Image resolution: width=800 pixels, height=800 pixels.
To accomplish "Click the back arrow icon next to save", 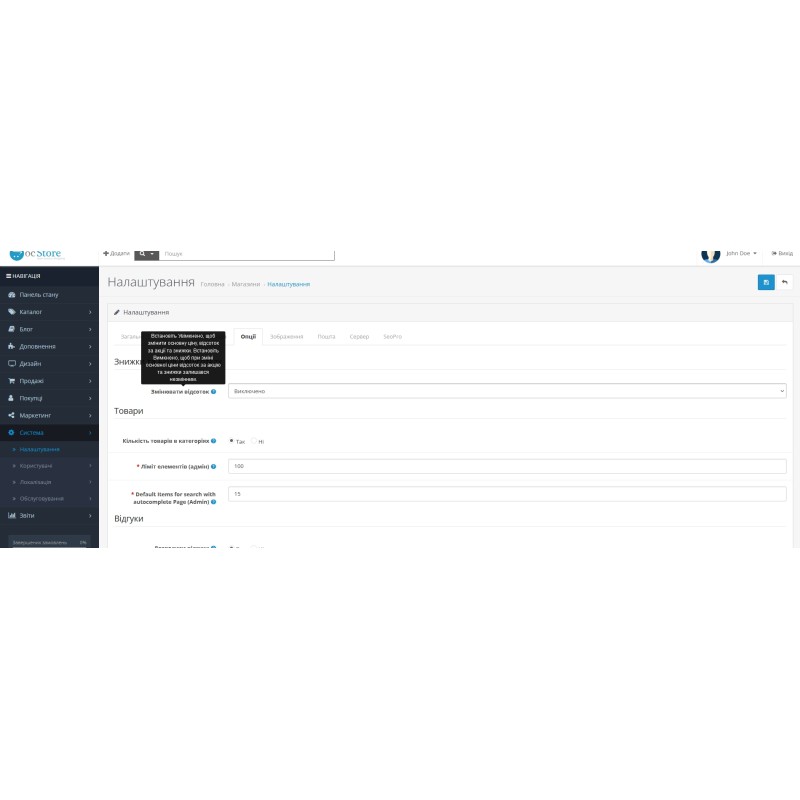I will tap(786, 283).
